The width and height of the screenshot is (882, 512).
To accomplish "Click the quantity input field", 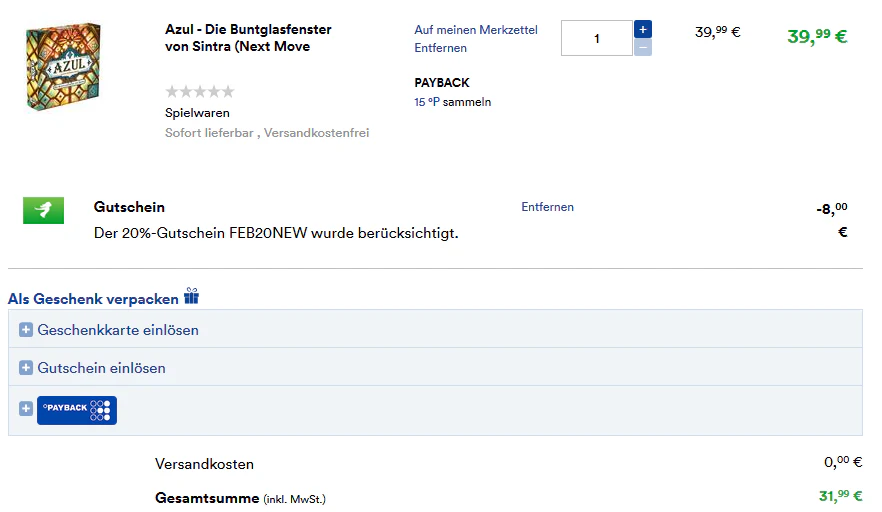I will [596, 38].
